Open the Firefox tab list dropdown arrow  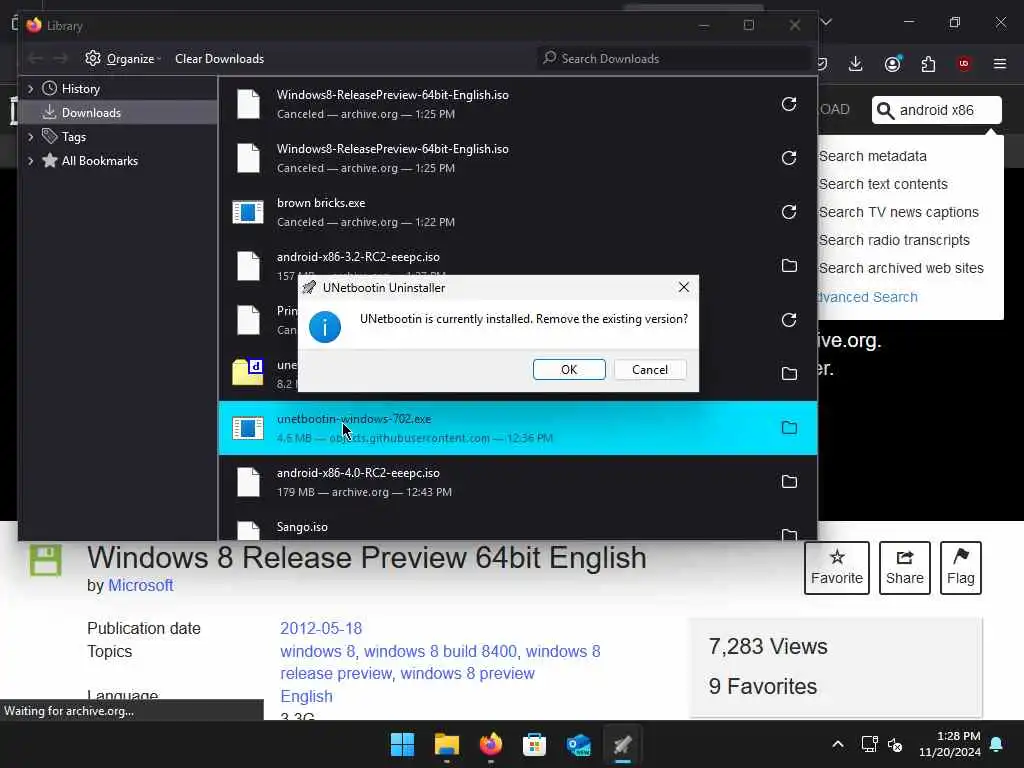point(826,22)
